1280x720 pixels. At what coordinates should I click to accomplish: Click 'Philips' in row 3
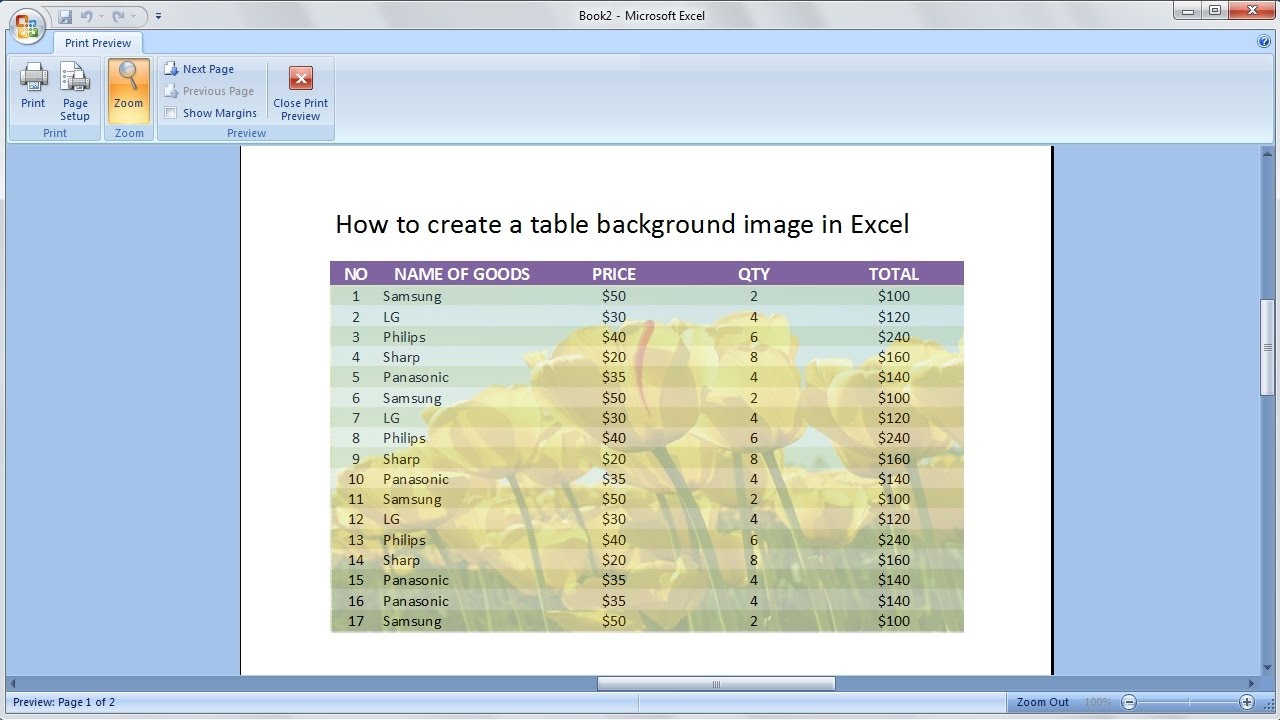(404, 337)
